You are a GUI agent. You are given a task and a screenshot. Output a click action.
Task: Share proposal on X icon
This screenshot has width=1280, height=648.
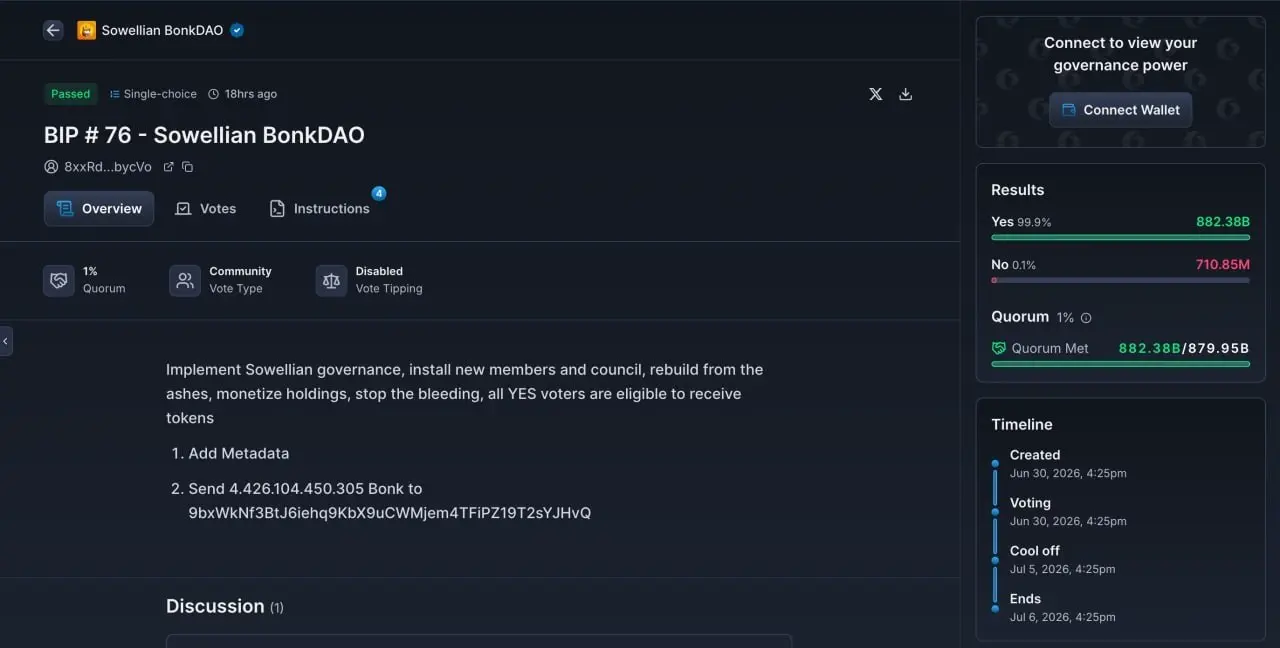[x=875, y=94]
